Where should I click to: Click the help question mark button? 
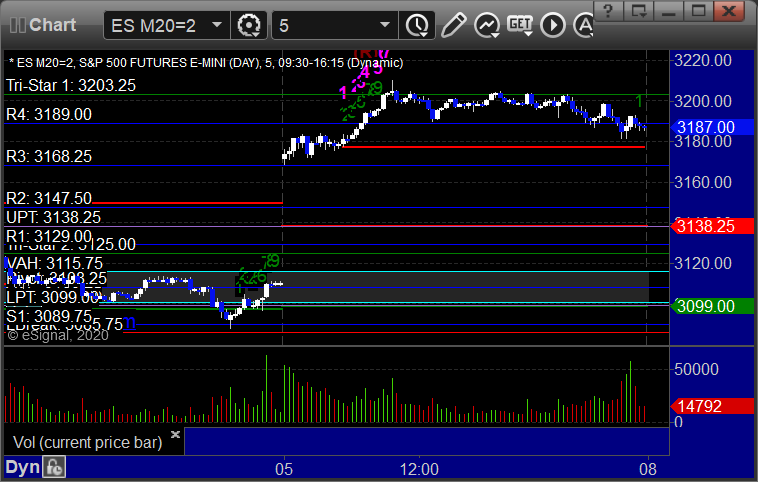(608, 11)
